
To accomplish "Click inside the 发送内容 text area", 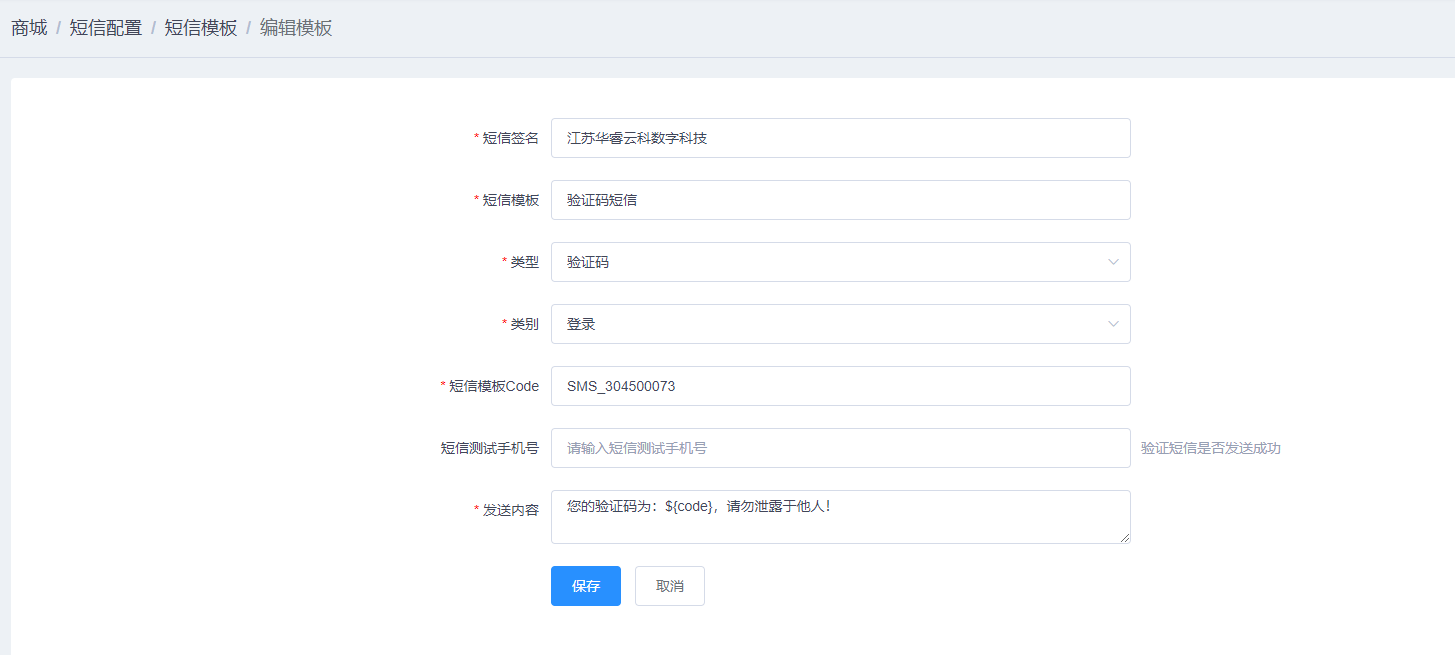I will (840, 517).
